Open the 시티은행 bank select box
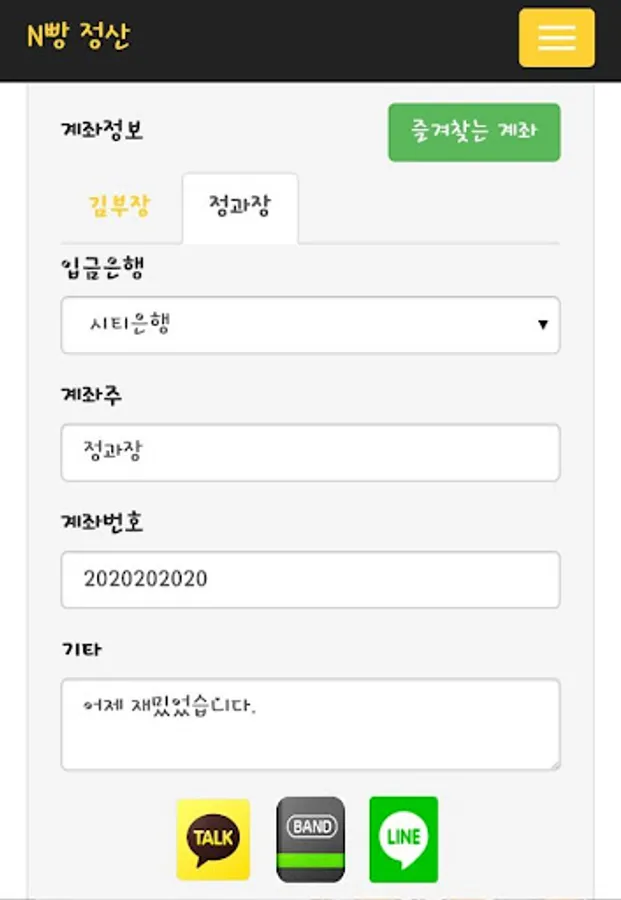This screenshot has height=900, width=621. [x=310, y=325]
